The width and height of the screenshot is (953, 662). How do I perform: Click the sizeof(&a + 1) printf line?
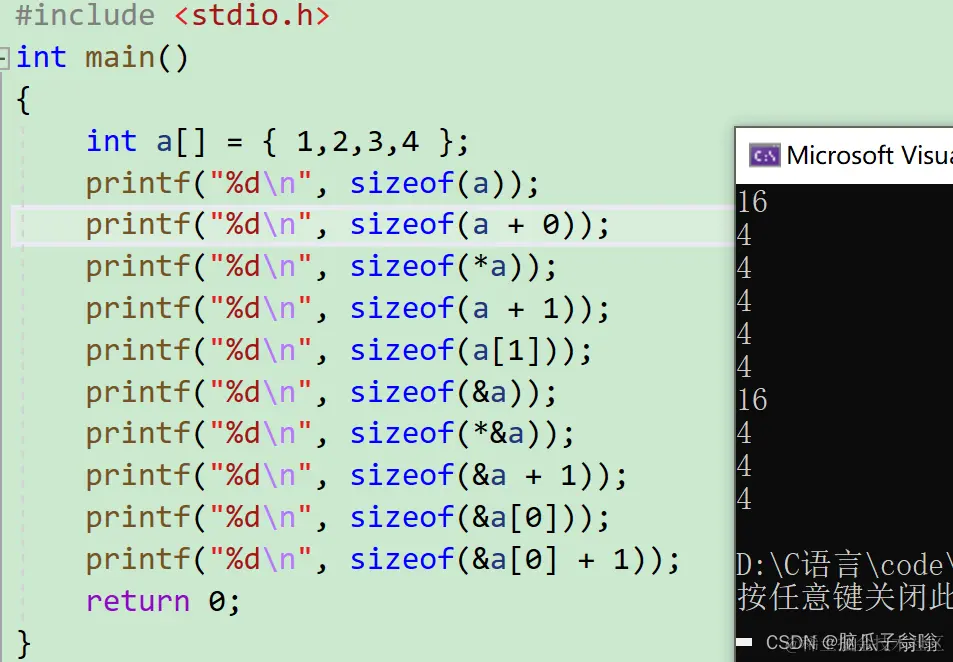[356, 476]
